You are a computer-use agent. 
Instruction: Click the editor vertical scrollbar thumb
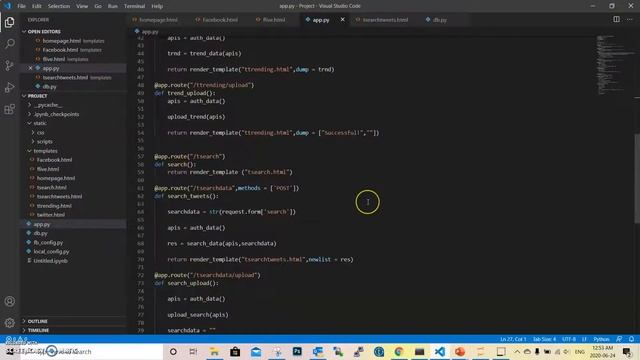[x=637, y=178]
